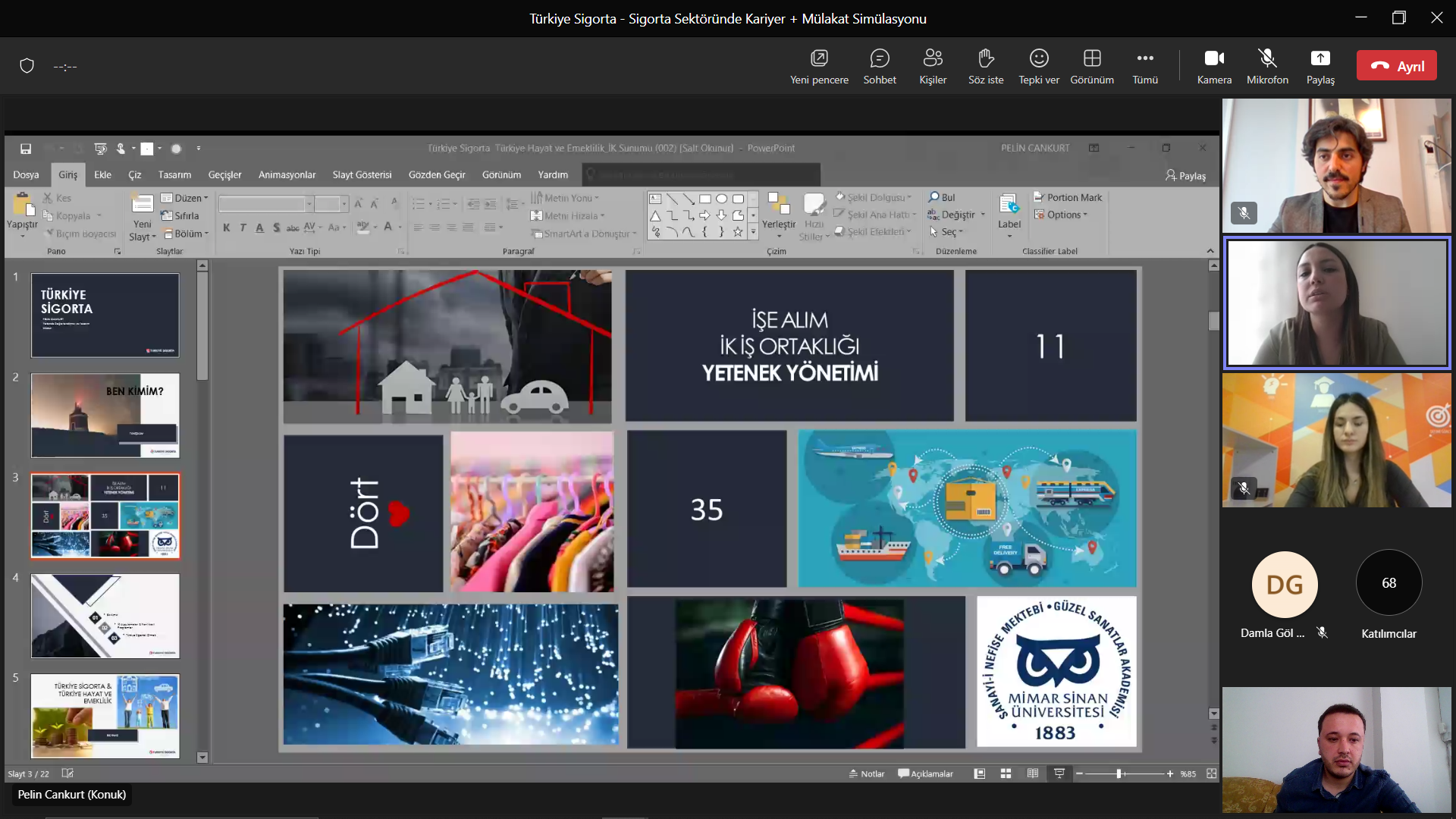This screenshot has width=1456, height=819.
Task: Click Portion Mark
Action: pos(1068,197)
